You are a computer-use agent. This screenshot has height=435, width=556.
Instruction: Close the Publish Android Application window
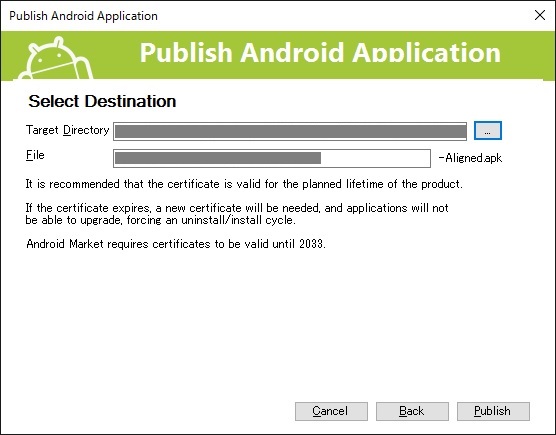tap(540, 15)
